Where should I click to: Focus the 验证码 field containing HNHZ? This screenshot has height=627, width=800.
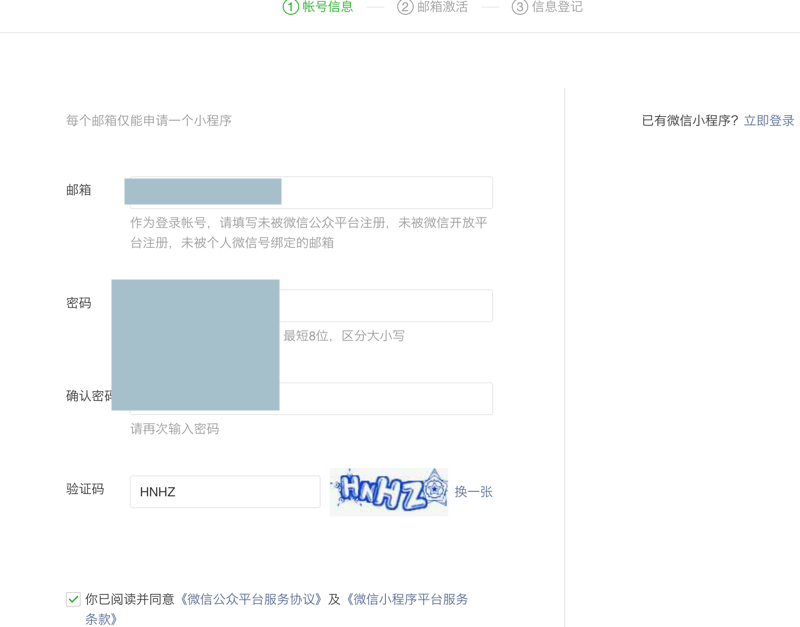[x=225, y=491]
